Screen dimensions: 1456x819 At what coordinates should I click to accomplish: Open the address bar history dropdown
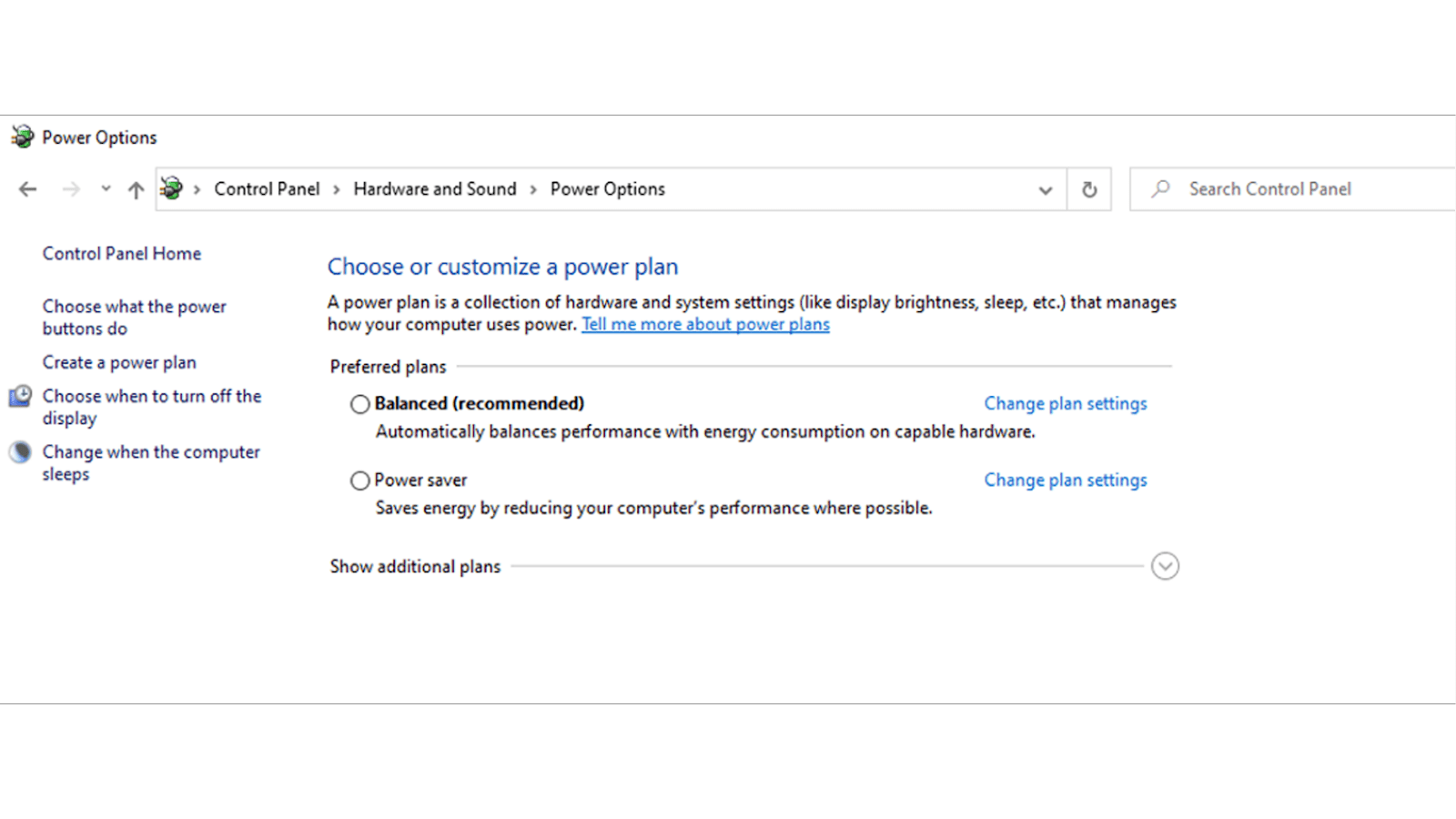coord(1045,189)
